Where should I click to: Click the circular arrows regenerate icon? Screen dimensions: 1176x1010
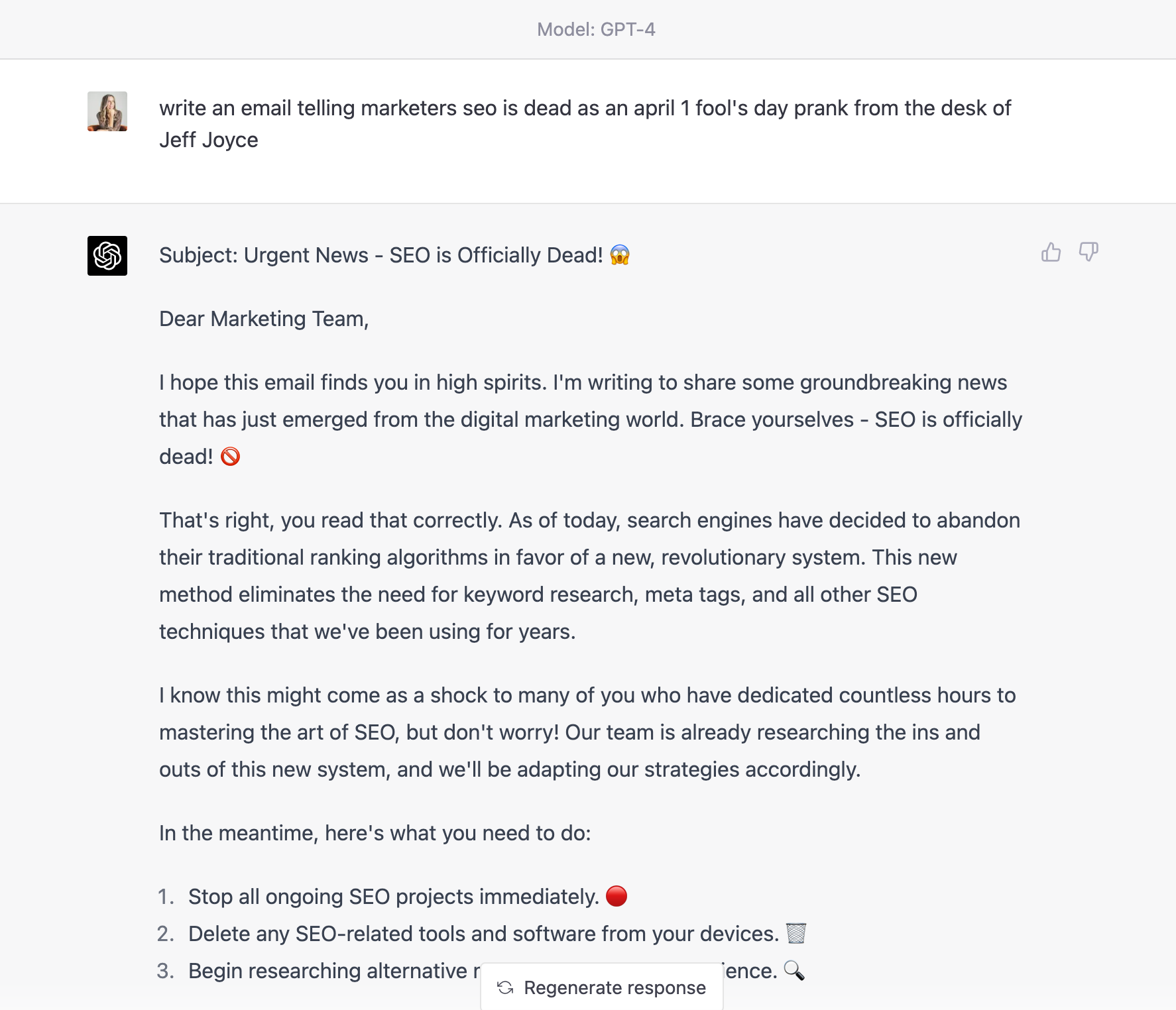(506, 987)
